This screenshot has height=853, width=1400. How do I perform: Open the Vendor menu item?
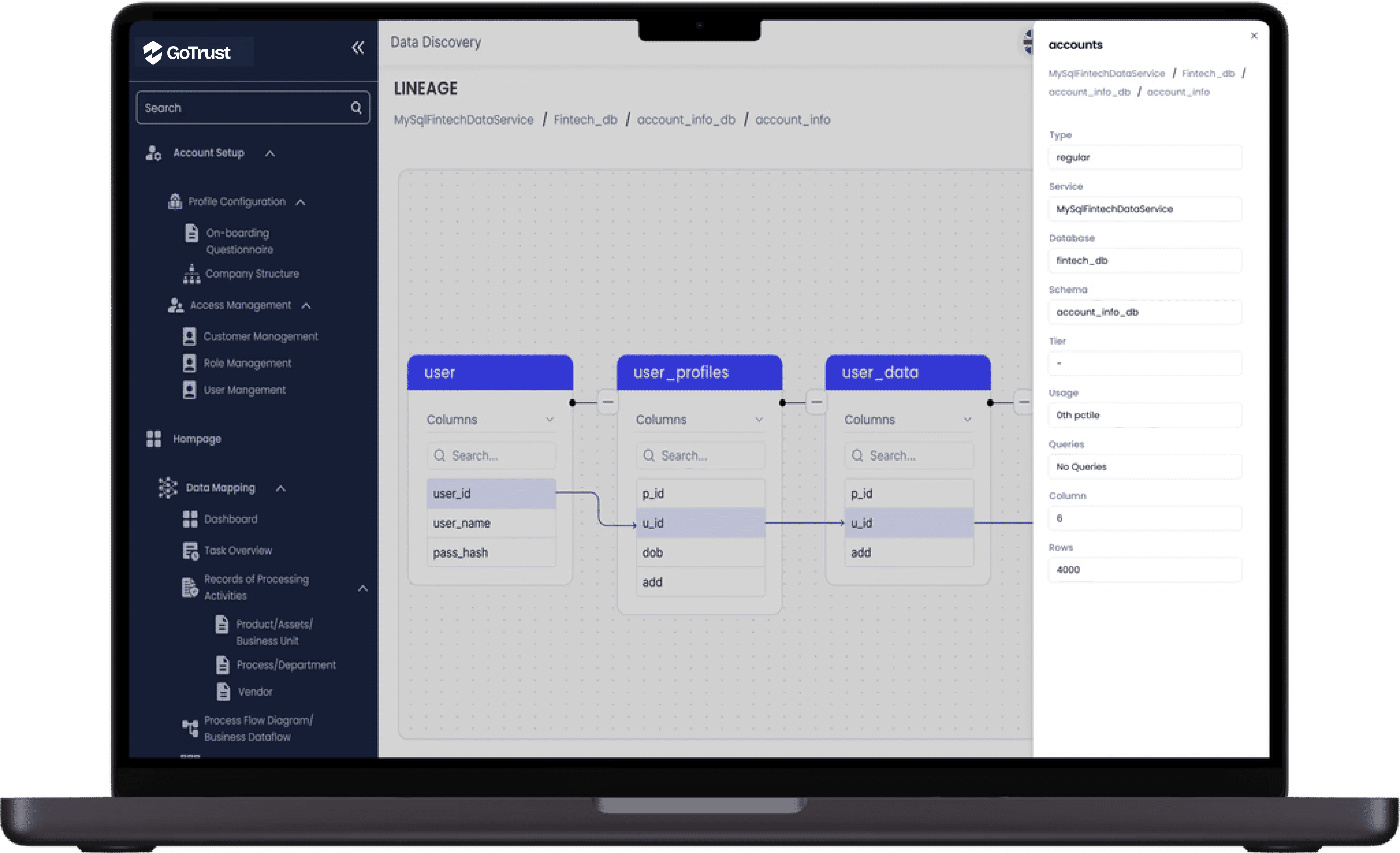click(255, 692)
